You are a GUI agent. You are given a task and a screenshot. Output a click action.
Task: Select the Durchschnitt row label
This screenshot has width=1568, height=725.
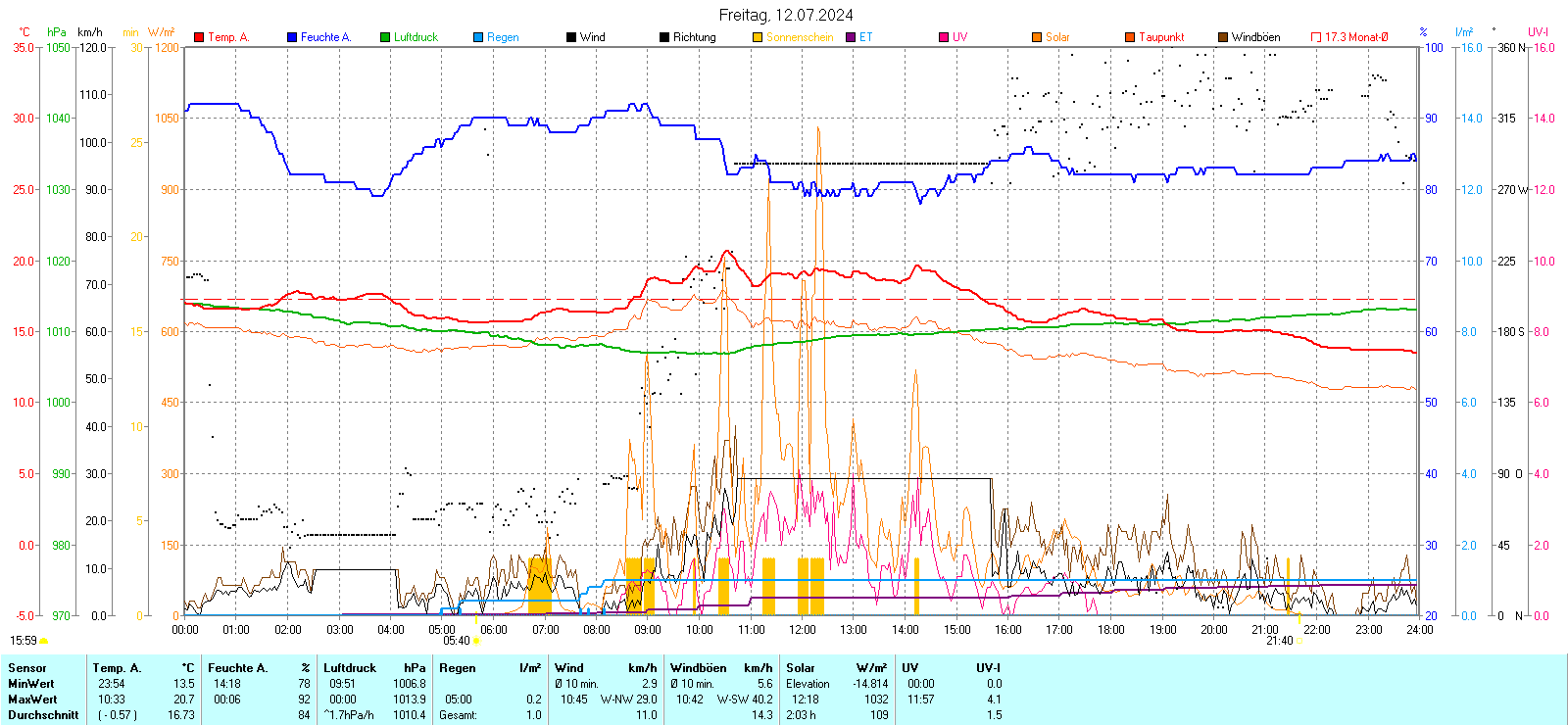click(x=43, y=715)
